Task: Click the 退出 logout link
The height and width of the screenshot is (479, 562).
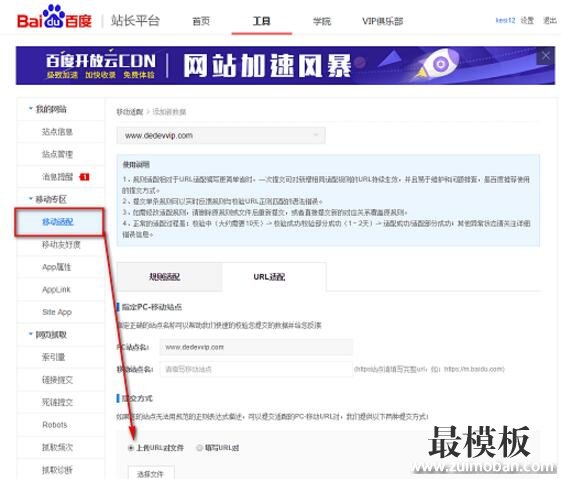Action: (x=550, y=20)
